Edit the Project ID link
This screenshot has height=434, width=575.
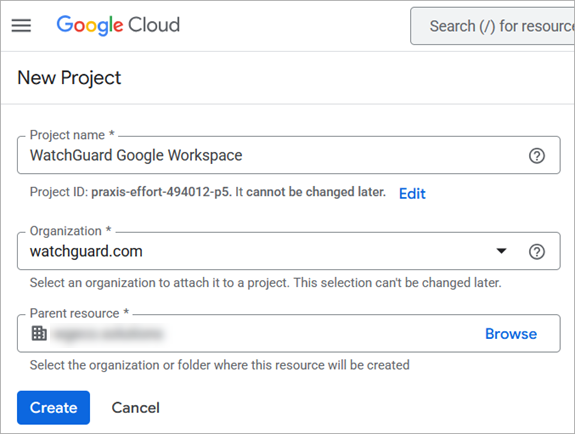pyautogui.click(x=412, y=193)
